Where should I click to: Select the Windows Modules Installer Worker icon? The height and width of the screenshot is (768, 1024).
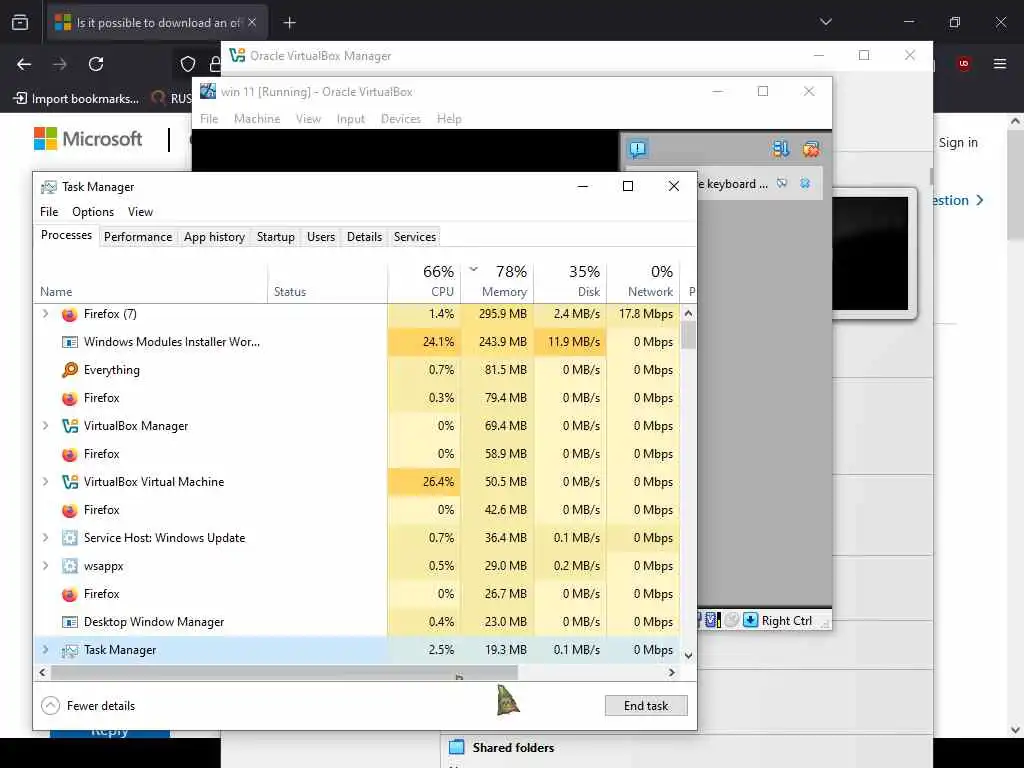[x=70, y=342]
